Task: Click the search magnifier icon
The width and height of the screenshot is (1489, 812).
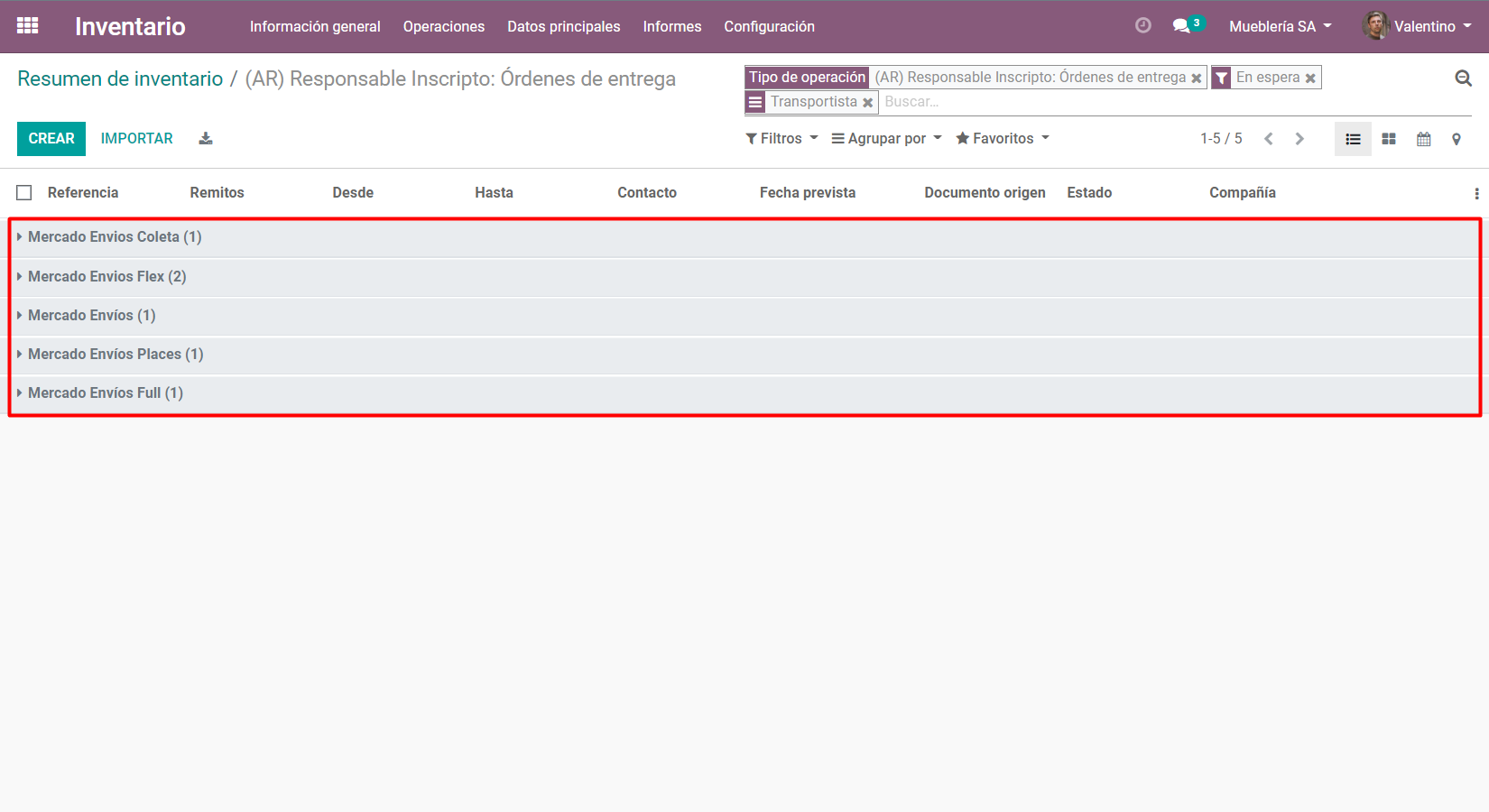Action: (1463, 78)
